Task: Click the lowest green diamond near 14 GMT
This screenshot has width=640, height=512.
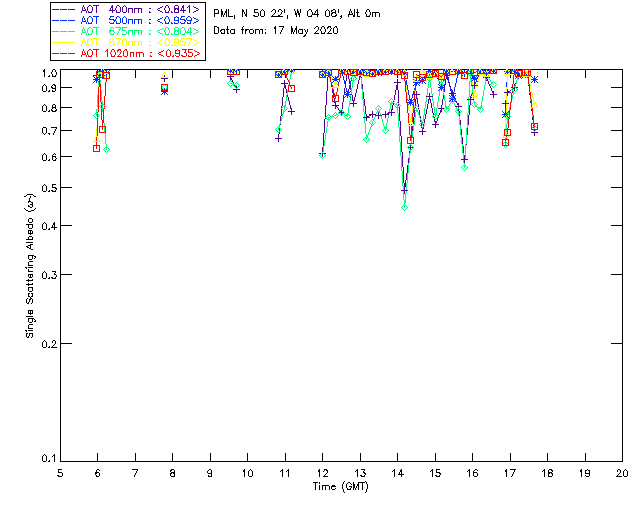Action: pyautogui.click(x=404, y=206)
